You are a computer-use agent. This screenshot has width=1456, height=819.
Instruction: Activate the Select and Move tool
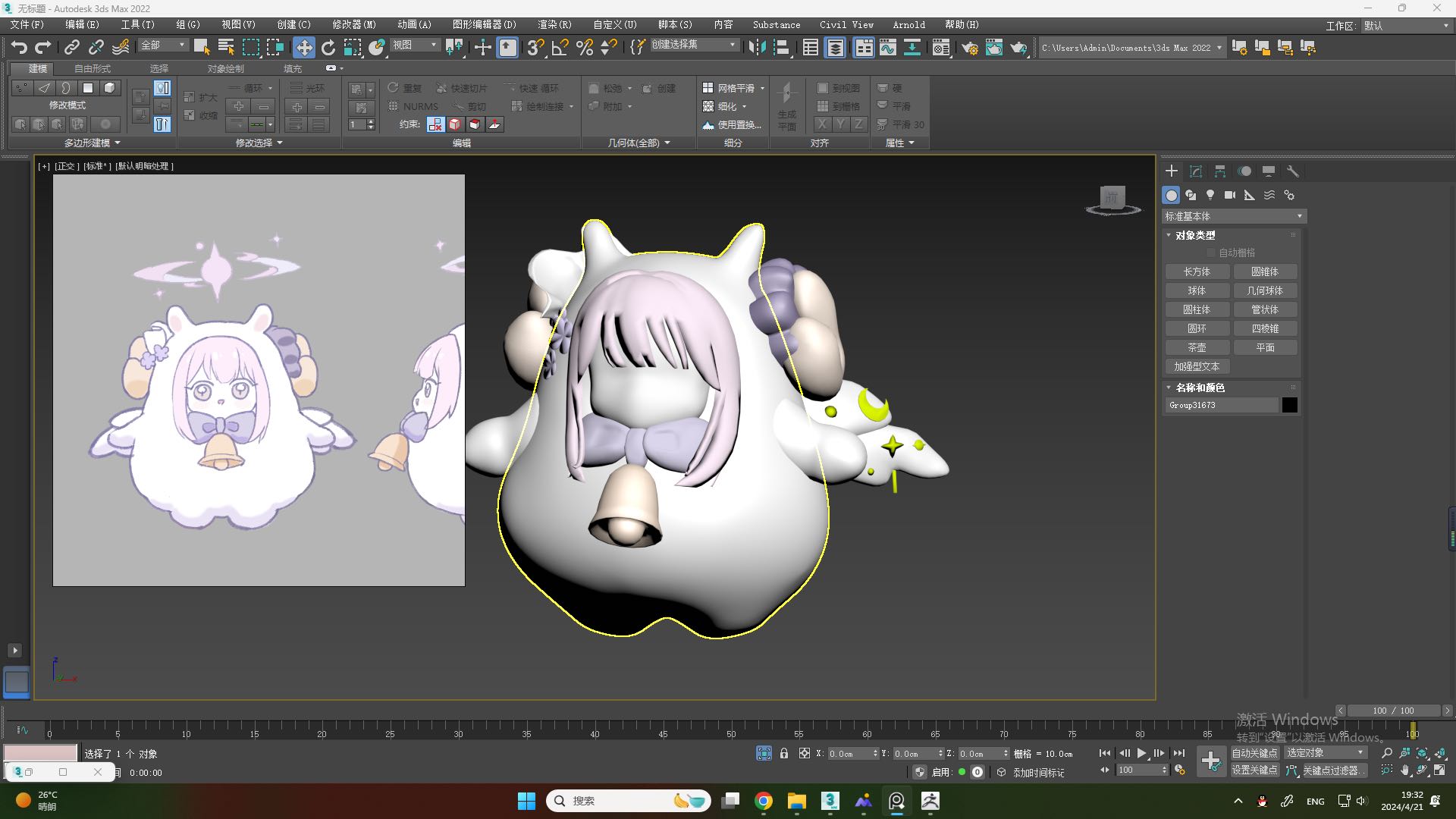coord(303,48)
